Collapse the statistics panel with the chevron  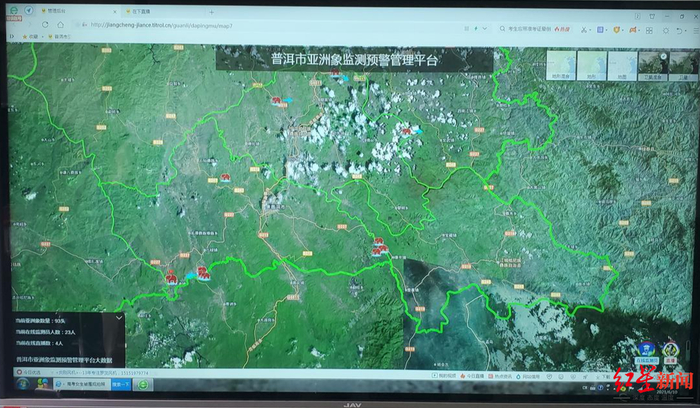click(119, 318)
